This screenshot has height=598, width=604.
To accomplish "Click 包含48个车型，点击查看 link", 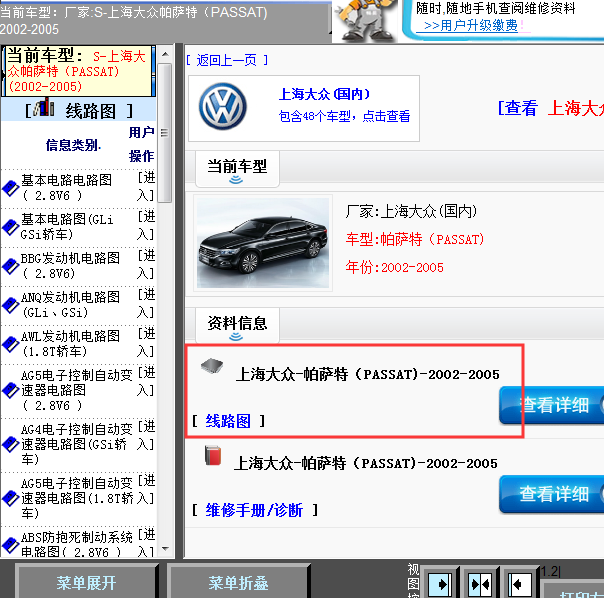I will [344, 116].
